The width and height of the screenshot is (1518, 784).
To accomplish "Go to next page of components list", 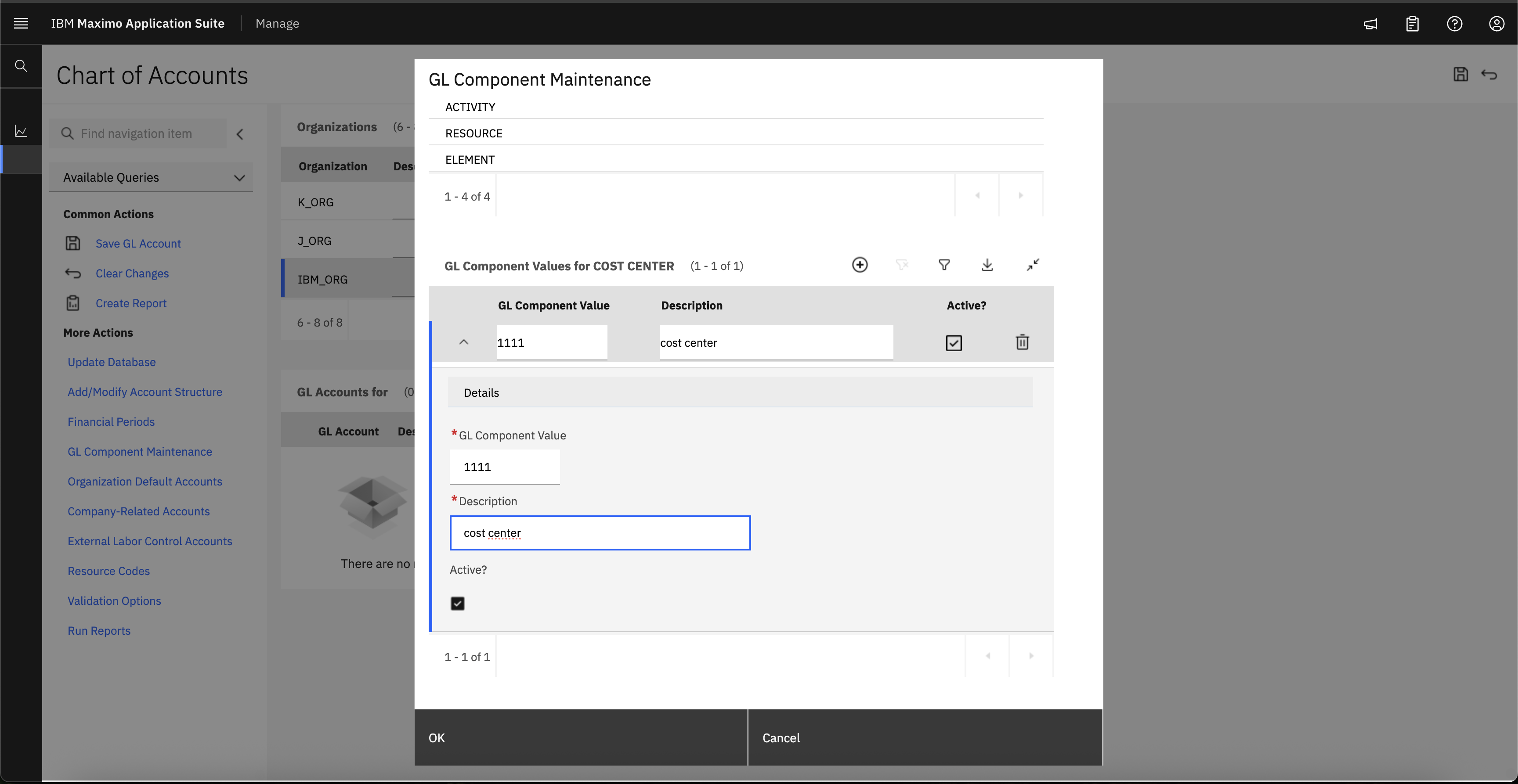I will pyautogui.click(x=1021, y=195).
